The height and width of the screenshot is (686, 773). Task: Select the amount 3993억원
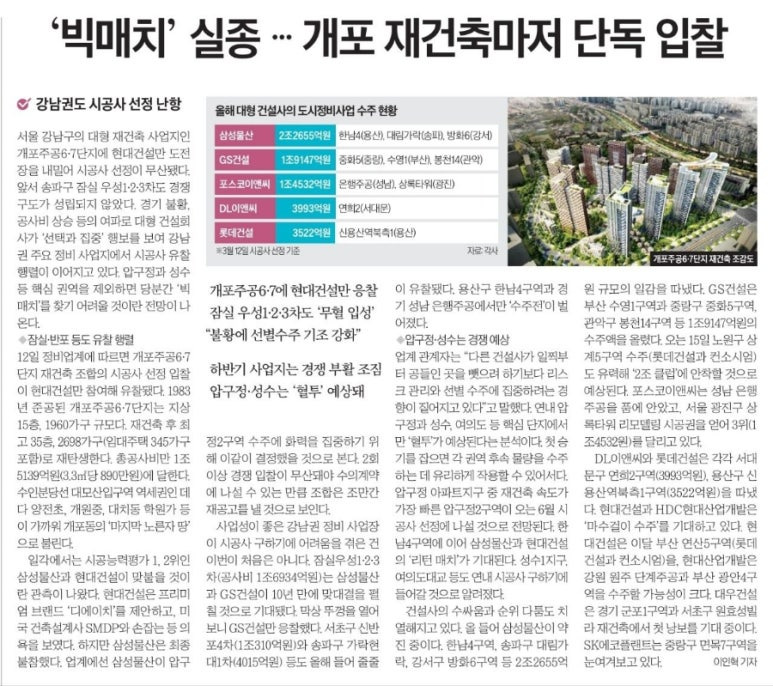click(x=305, y=208)
